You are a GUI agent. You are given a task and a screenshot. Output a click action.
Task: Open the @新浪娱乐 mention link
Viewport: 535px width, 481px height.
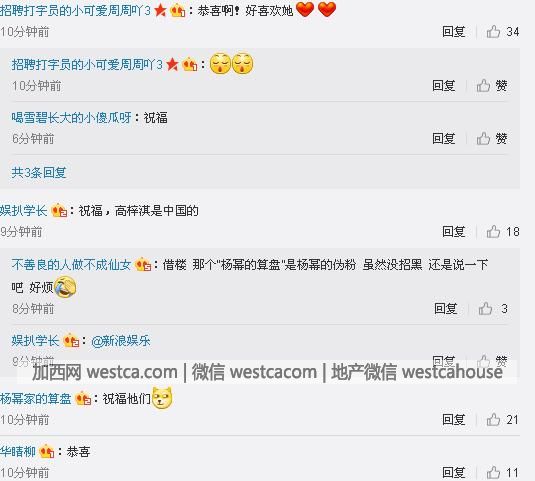coord(121,341)
